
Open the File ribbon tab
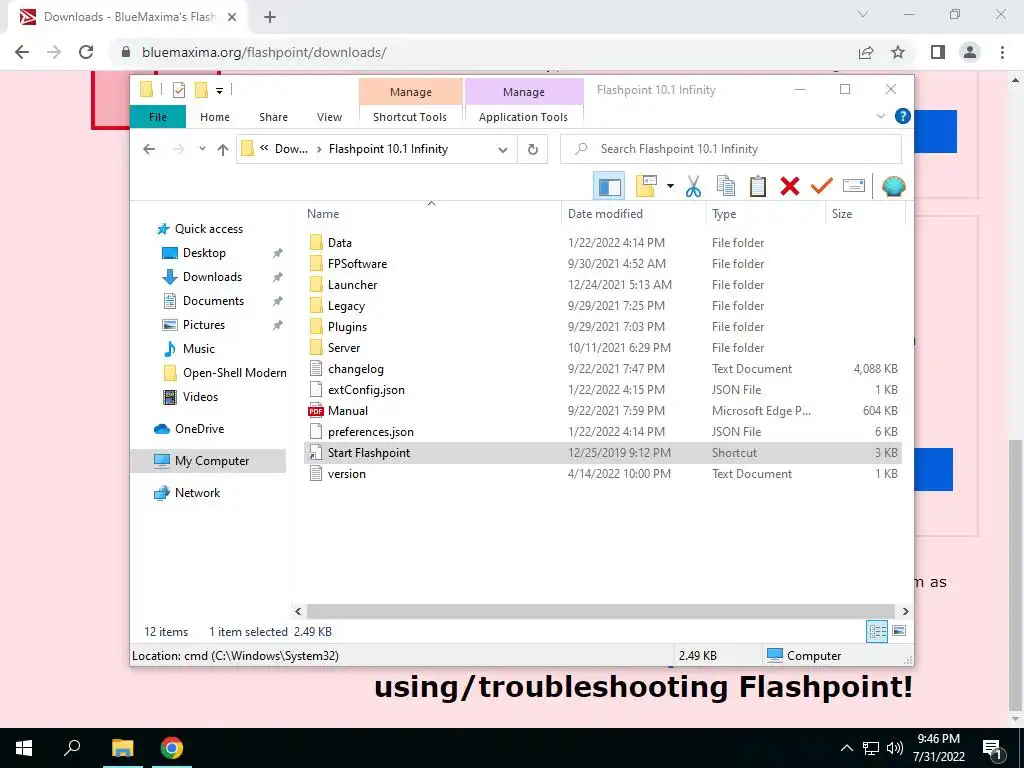(x=158, y=117)
